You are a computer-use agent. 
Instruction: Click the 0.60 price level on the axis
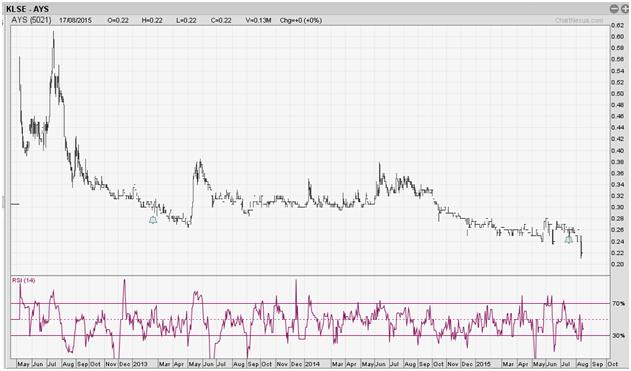617,37
